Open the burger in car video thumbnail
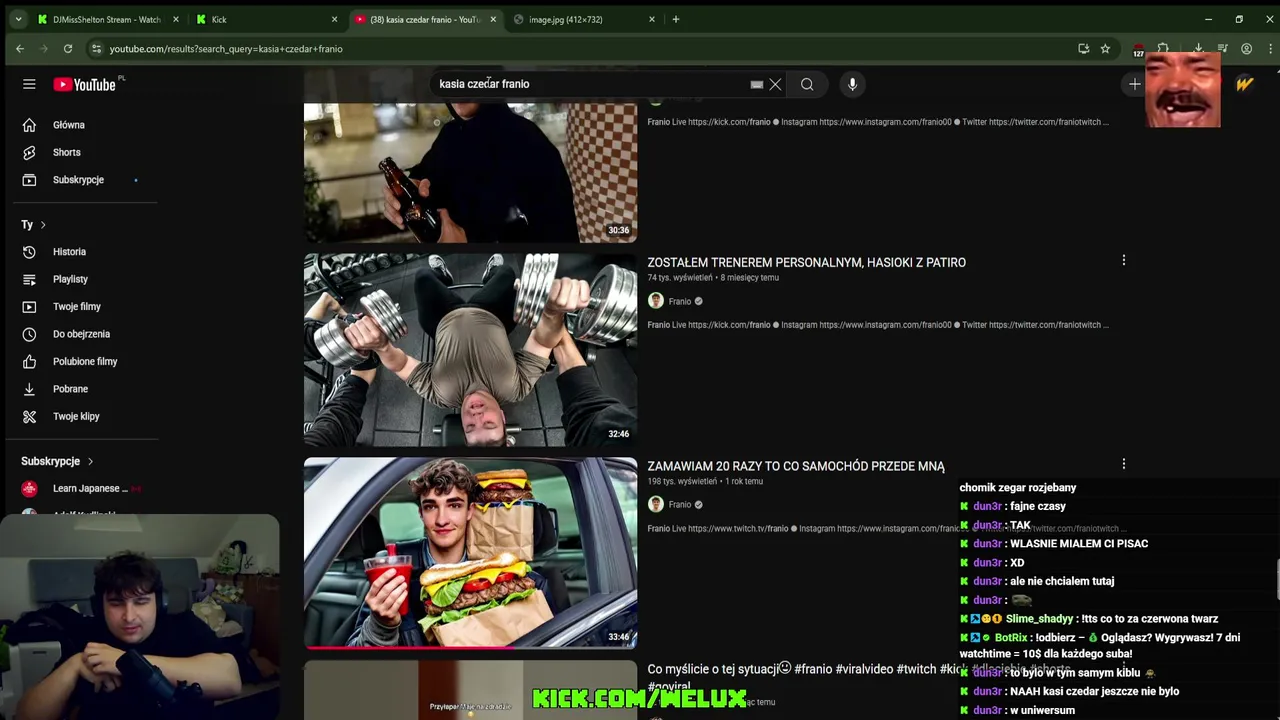 tap(470, 553)
